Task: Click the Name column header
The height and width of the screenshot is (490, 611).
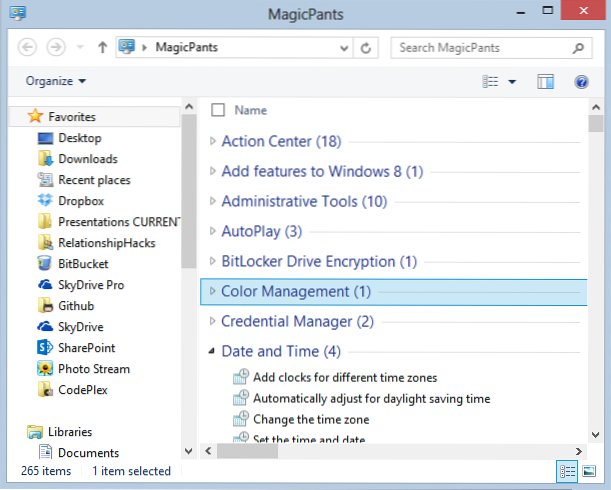Action: coord(250,110)
